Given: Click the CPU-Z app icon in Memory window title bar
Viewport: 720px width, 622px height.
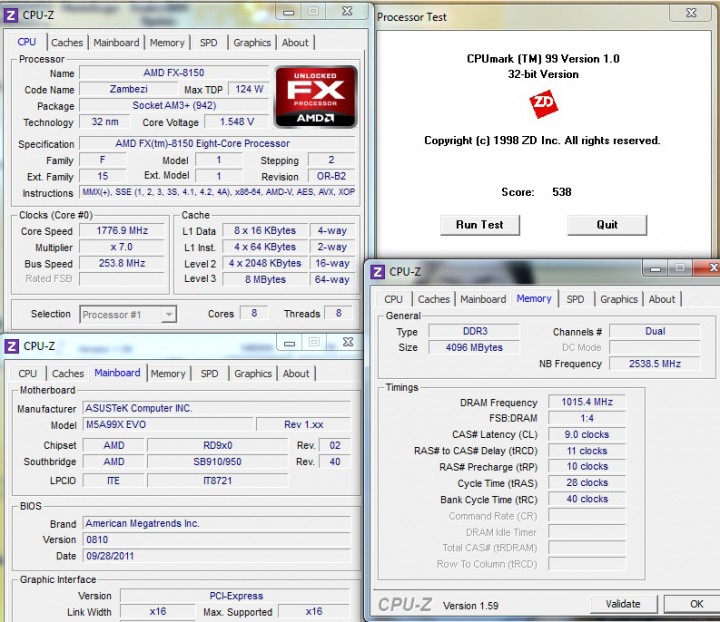Looking at the screenshot, I should tap(377, 272).
